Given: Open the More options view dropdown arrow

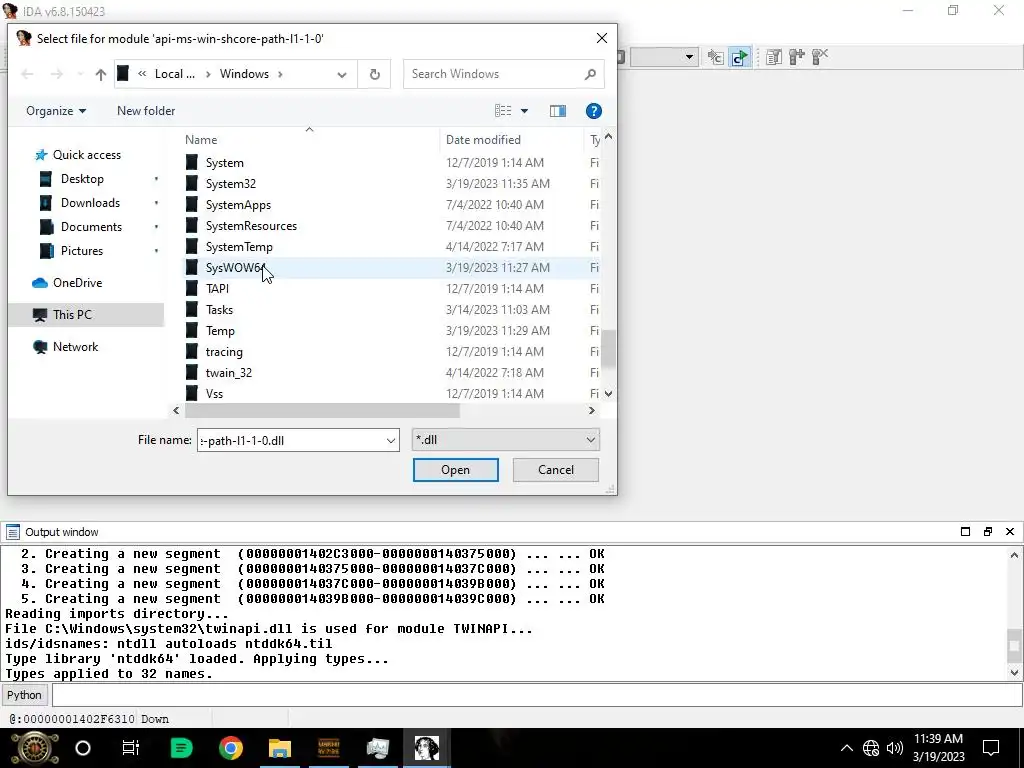Looking at the screenshot, I should [x=524, y=111].
